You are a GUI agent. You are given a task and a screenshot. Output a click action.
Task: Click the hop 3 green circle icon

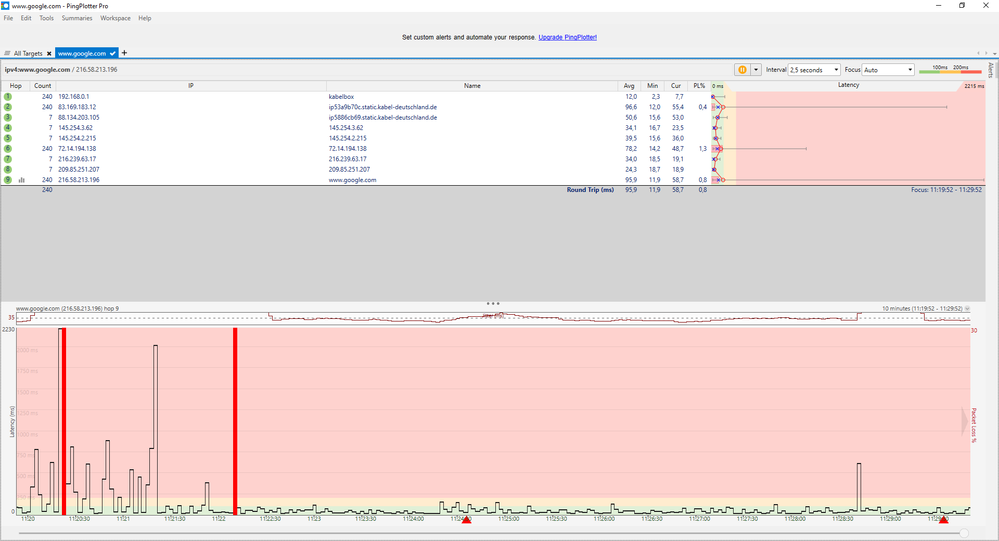pyautogui.click(x=8, y=117)
